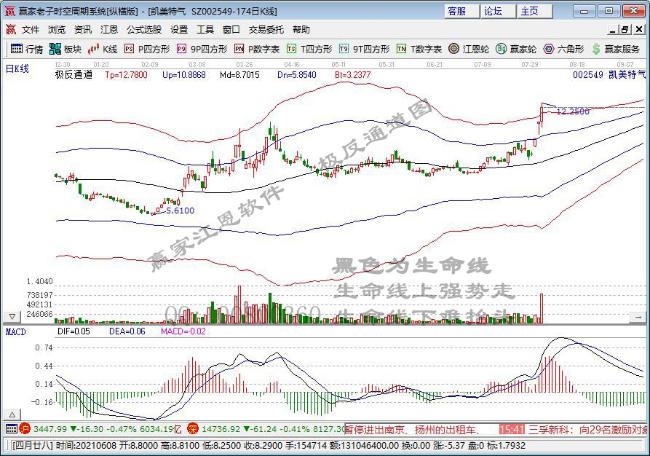Image resolution: width=650 pixels, height=456 pixels.
Task: Restore the inner chart window
Action: coord(625,29)
